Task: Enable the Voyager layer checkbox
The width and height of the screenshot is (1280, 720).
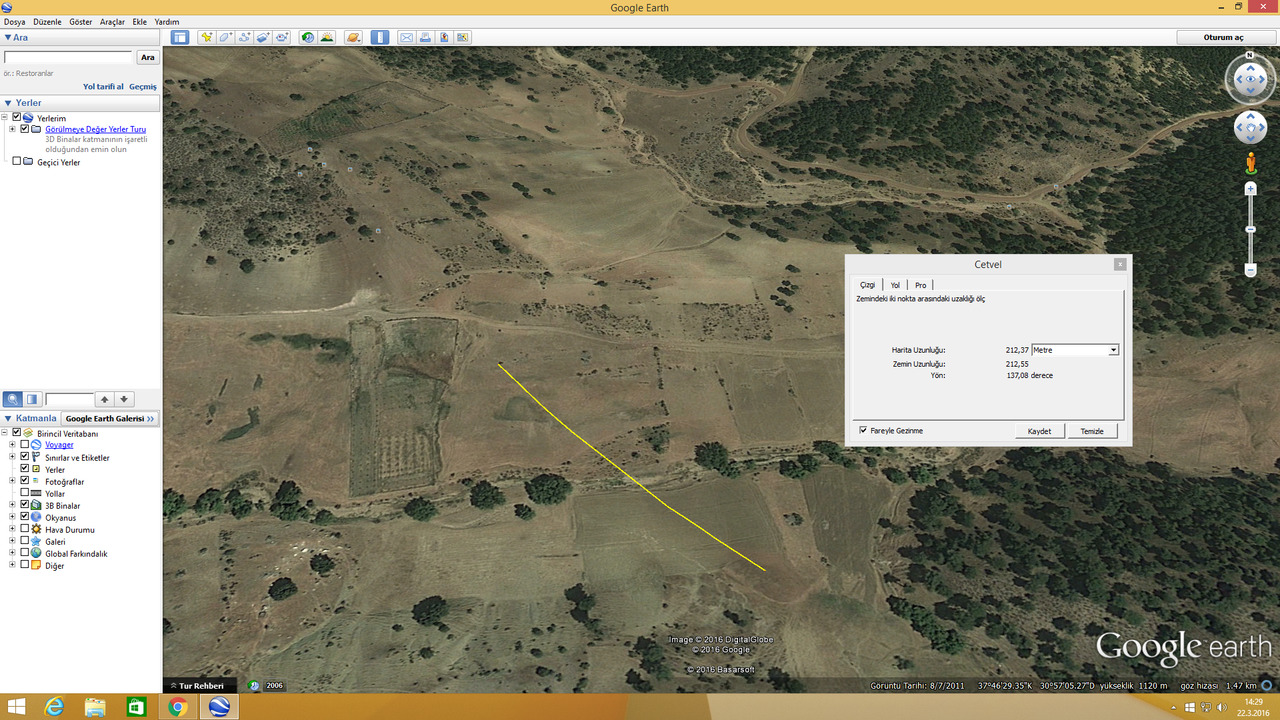Action: tap(25, 445)
